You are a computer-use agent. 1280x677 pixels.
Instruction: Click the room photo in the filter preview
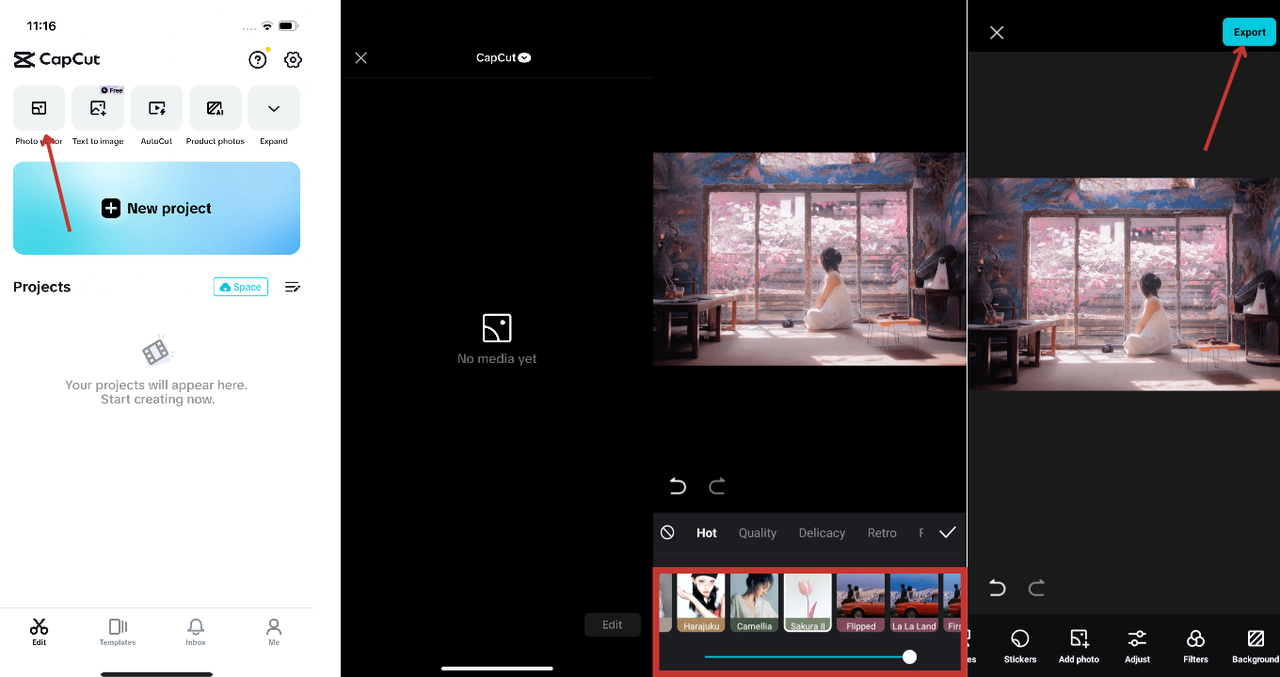tap(809, 259)
